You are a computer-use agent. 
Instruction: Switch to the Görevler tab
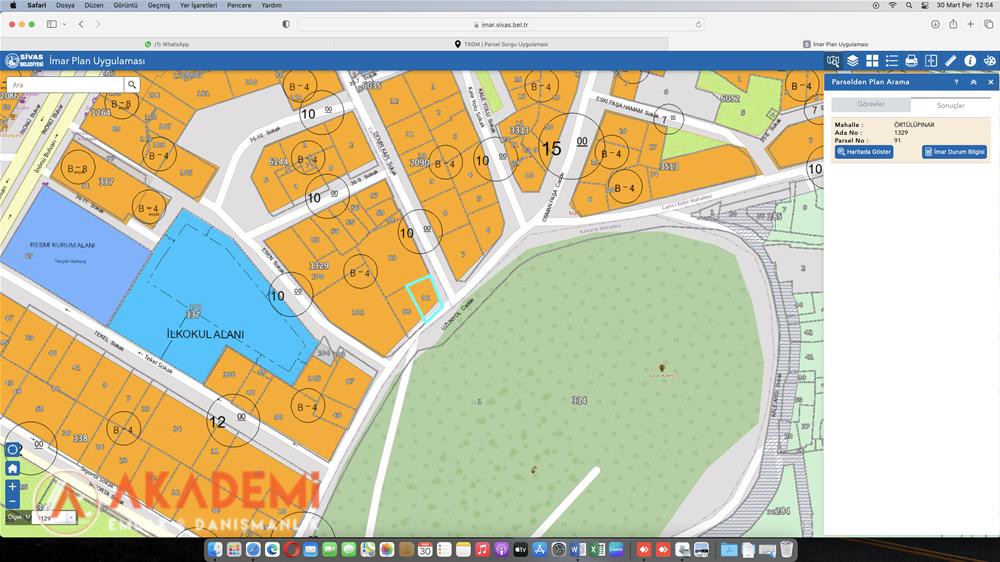tap(871, 105)
